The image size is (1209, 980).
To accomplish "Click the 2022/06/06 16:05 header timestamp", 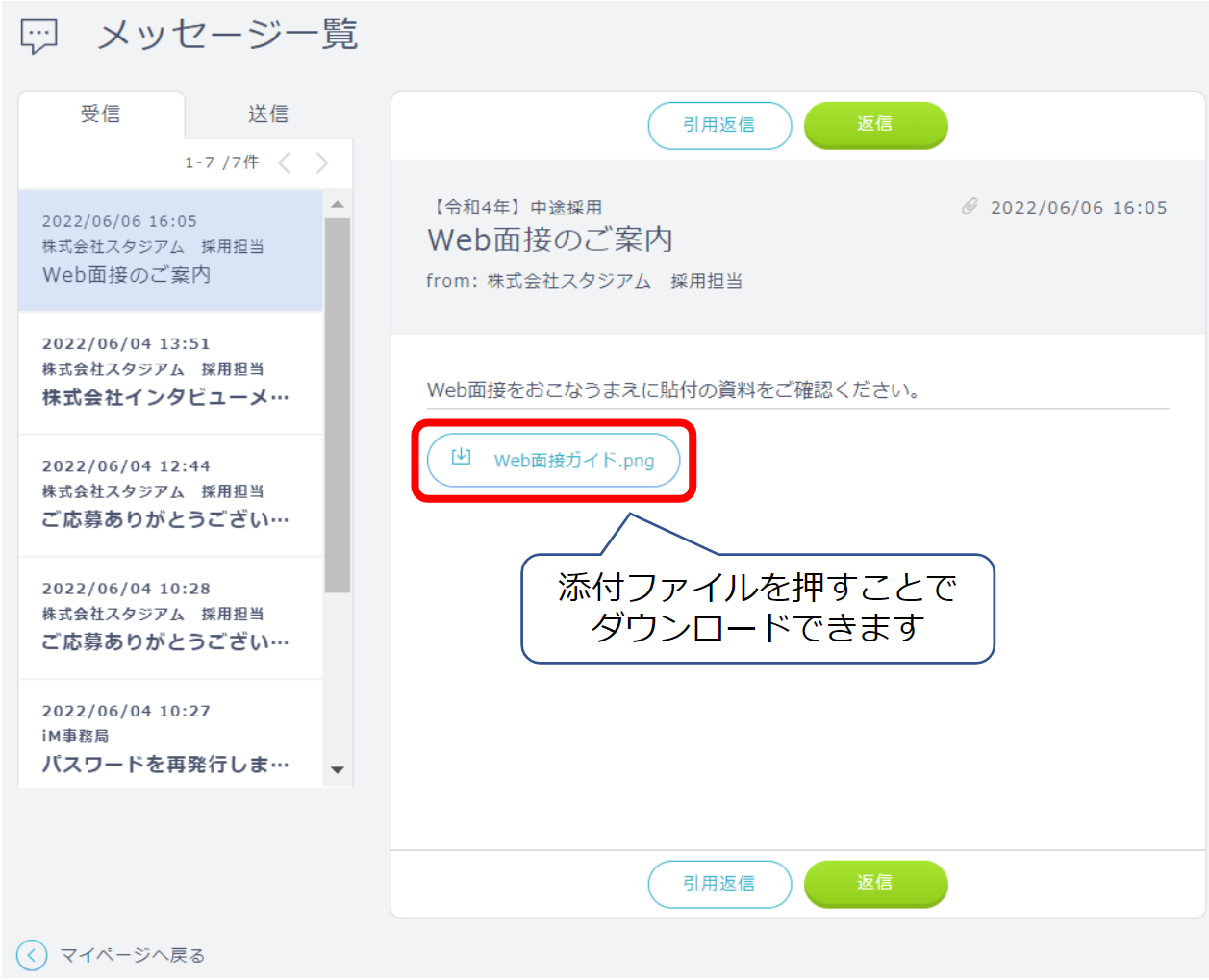I will pyautogui.click(x=1079, y=208).
